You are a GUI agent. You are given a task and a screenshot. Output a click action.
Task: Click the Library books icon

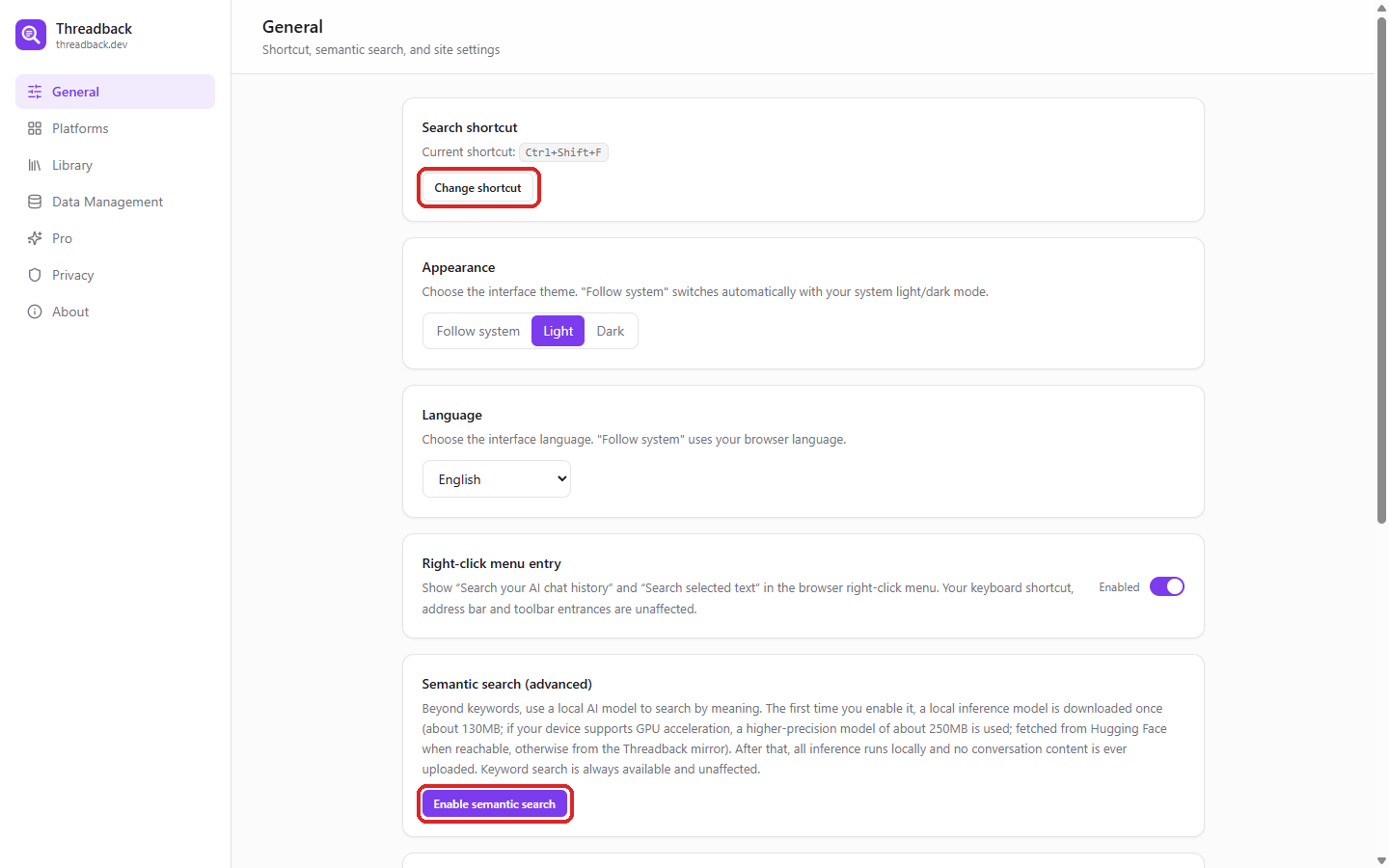pos(35,165)
